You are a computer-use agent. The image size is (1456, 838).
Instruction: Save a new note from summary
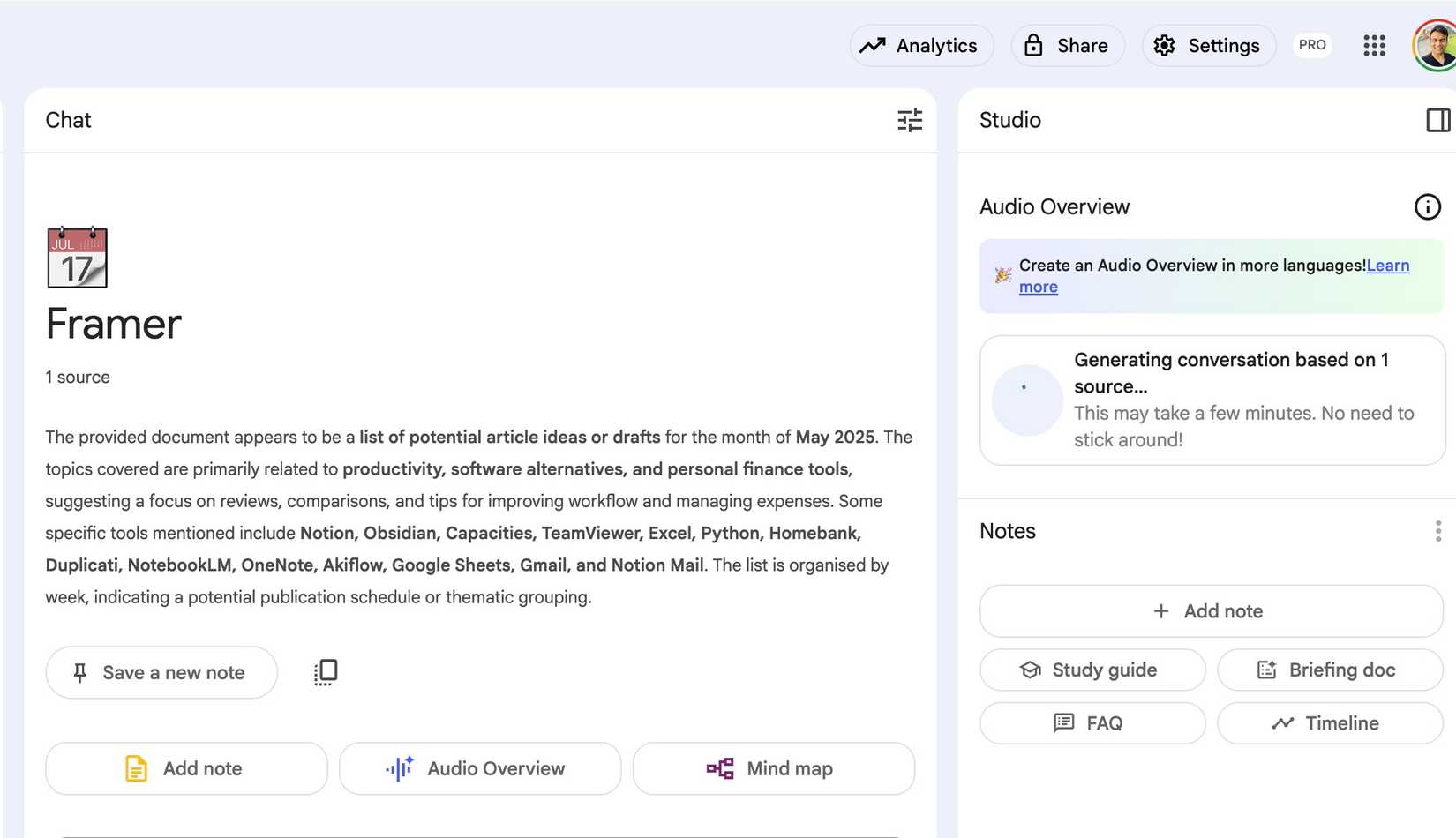(161, 673)
